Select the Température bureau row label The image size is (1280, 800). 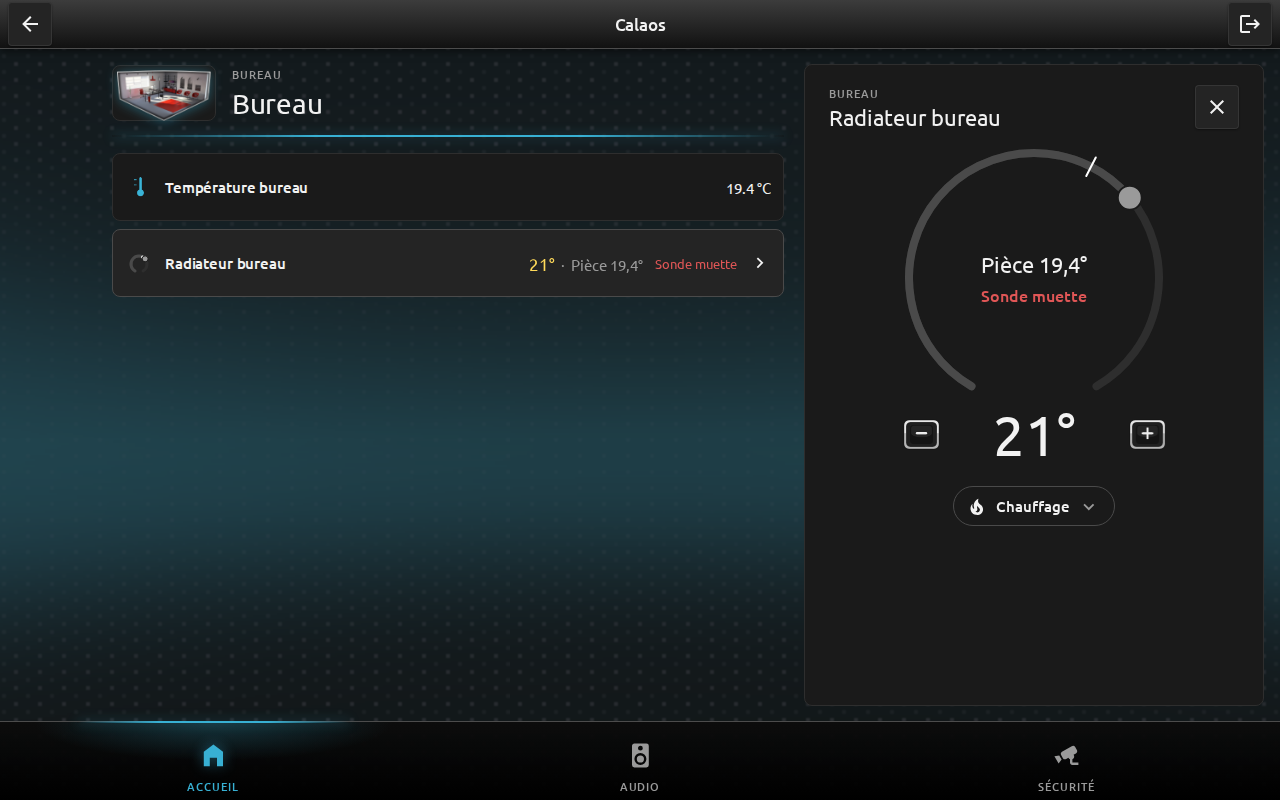tap(236, 188)
